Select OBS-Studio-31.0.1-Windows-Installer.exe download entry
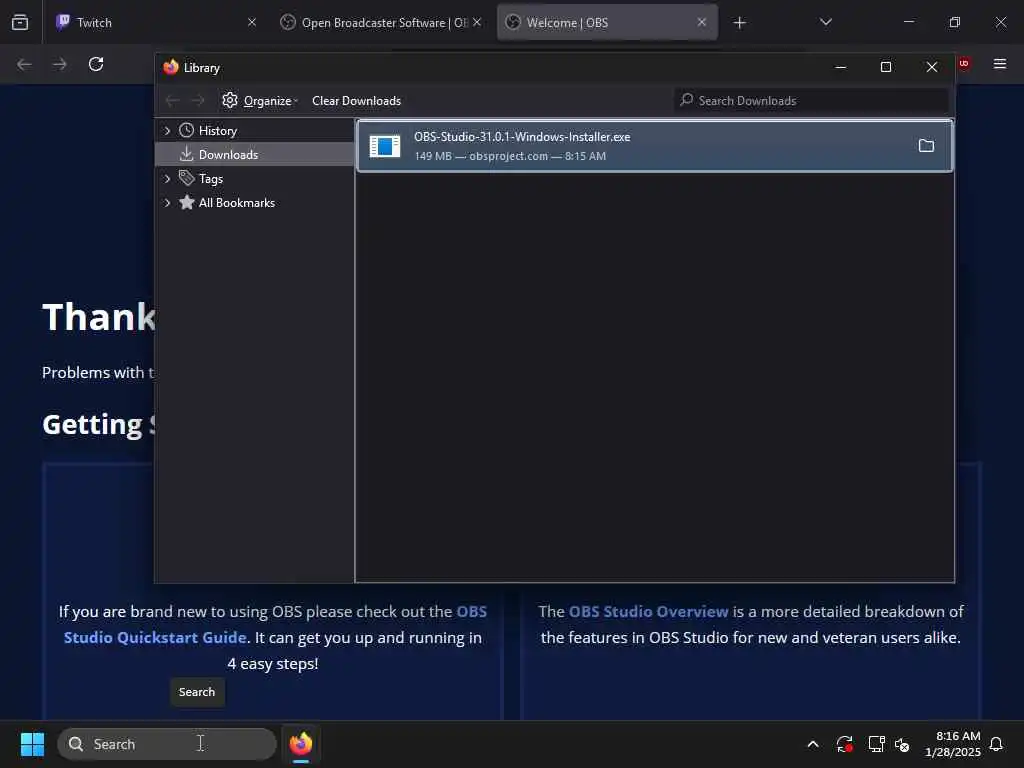 pos(654,146)
